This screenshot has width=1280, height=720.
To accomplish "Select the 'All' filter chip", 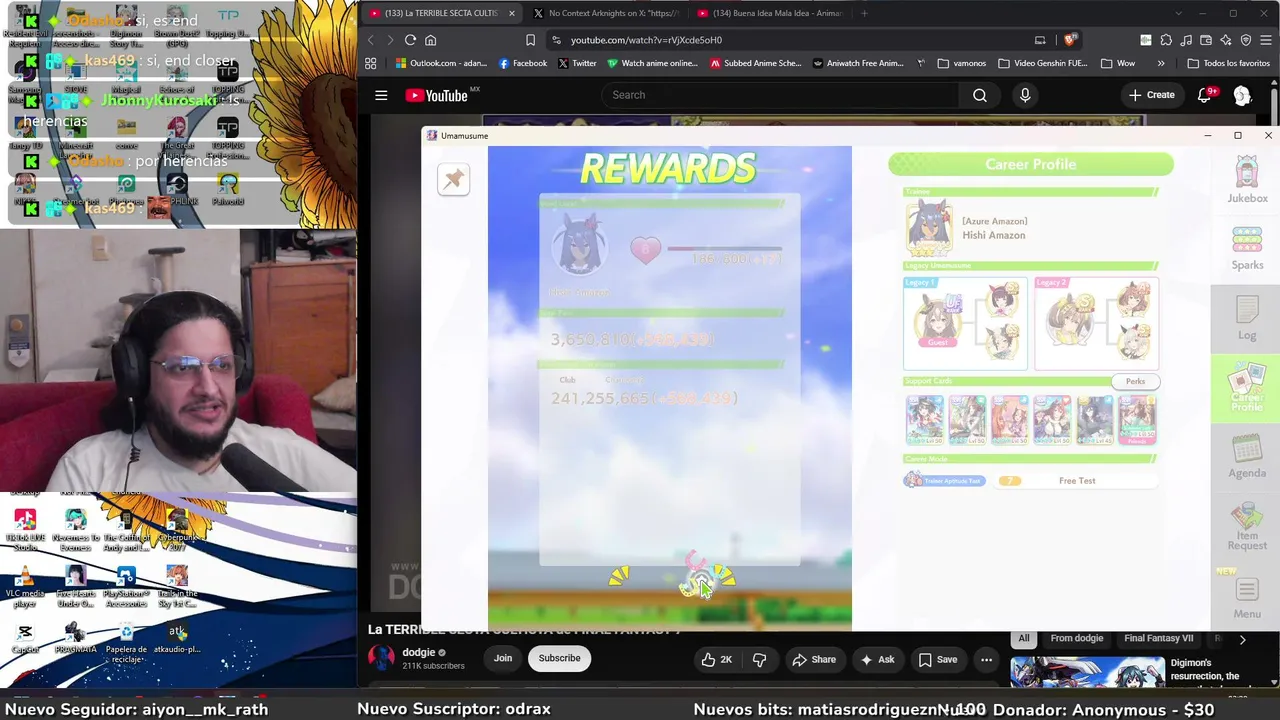I will (1024, 638).
